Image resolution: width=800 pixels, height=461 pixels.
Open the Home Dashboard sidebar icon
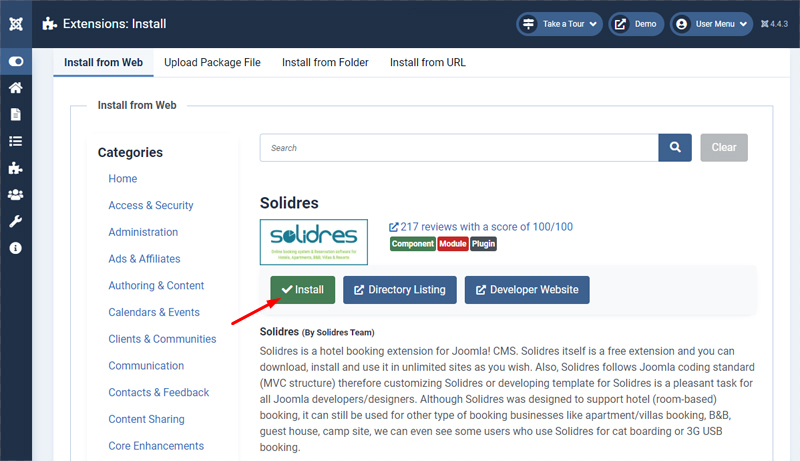coord(15,88)
